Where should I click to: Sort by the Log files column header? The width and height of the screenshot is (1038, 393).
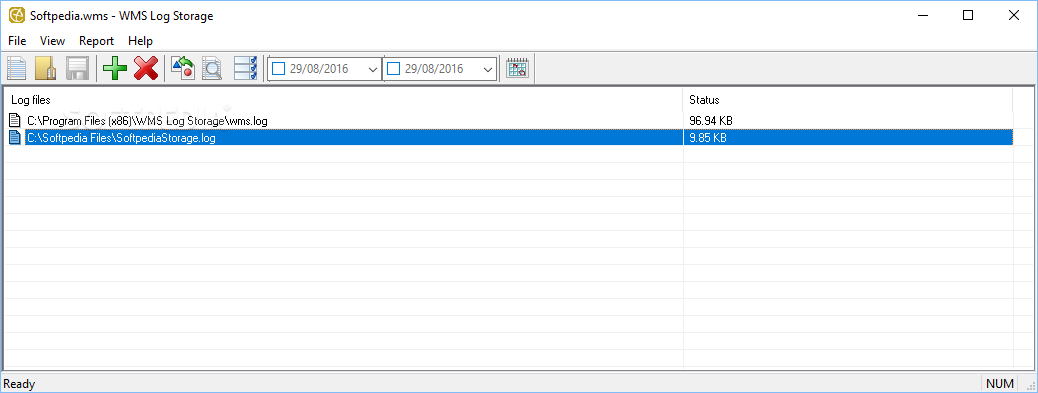point(344,100)
